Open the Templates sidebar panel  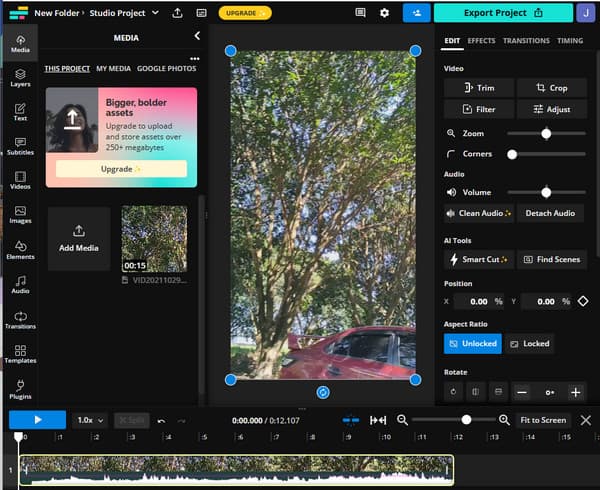coord(20,354)
